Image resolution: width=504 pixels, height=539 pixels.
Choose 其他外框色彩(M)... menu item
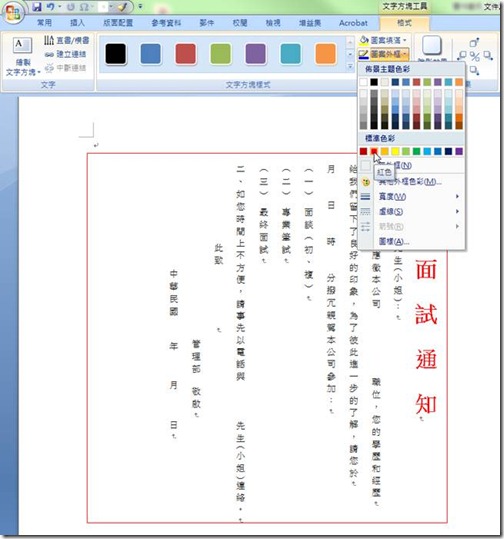tap(410, 182)
